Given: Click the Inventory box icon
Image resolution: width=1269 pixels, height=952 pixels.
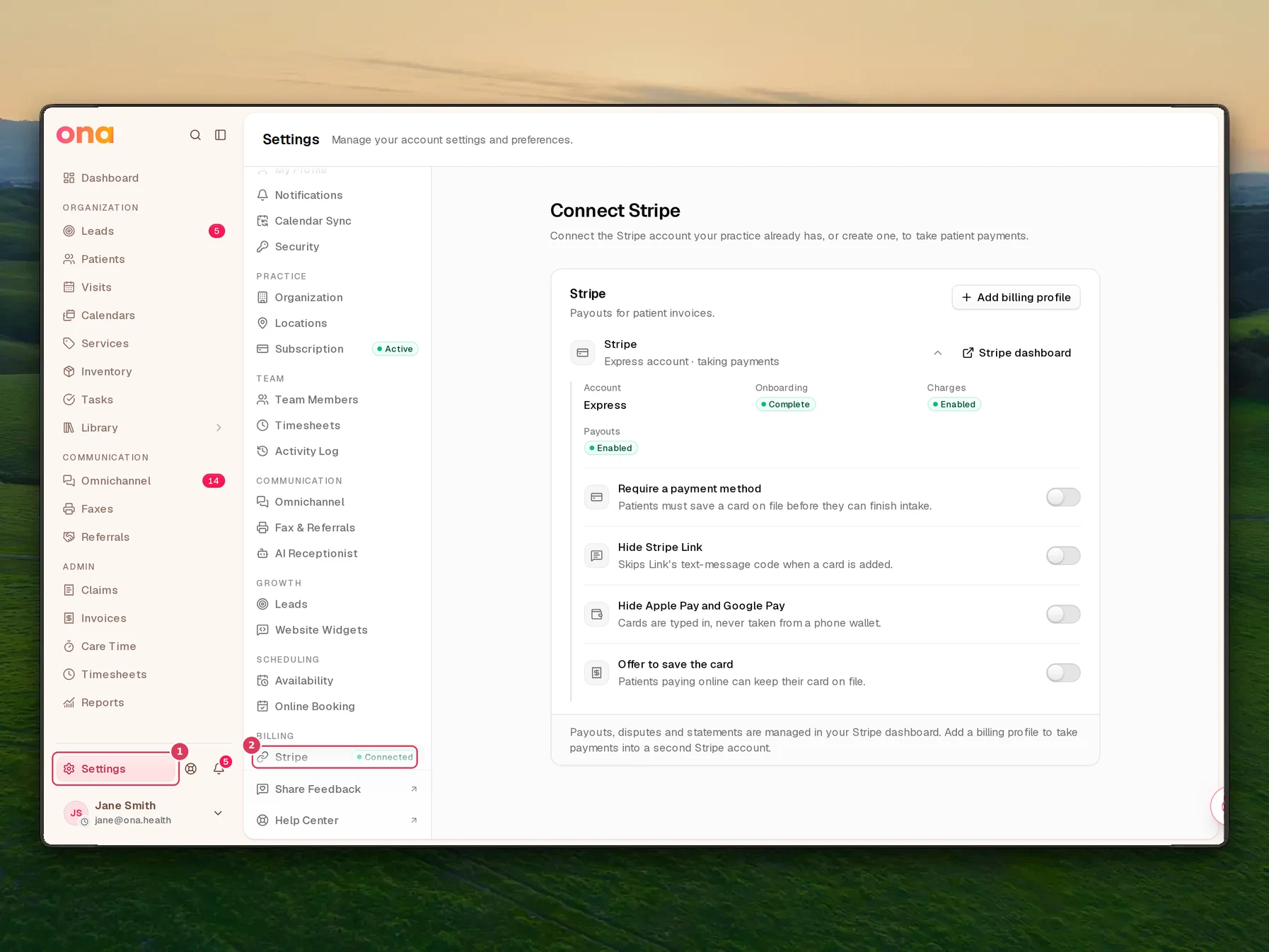Looking at the screenshot, I should [x=69, y=372].
